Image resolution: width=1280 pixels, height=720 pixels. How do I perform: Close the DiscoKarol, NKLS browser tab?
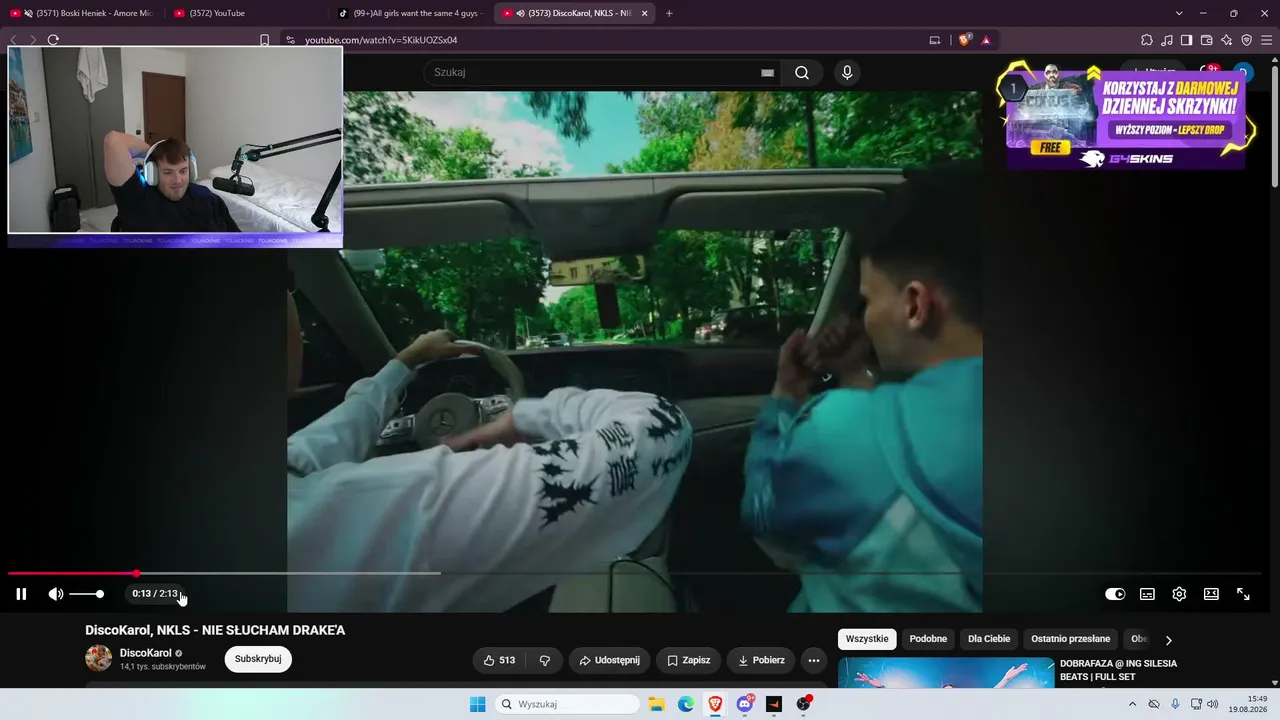[644, 13]
